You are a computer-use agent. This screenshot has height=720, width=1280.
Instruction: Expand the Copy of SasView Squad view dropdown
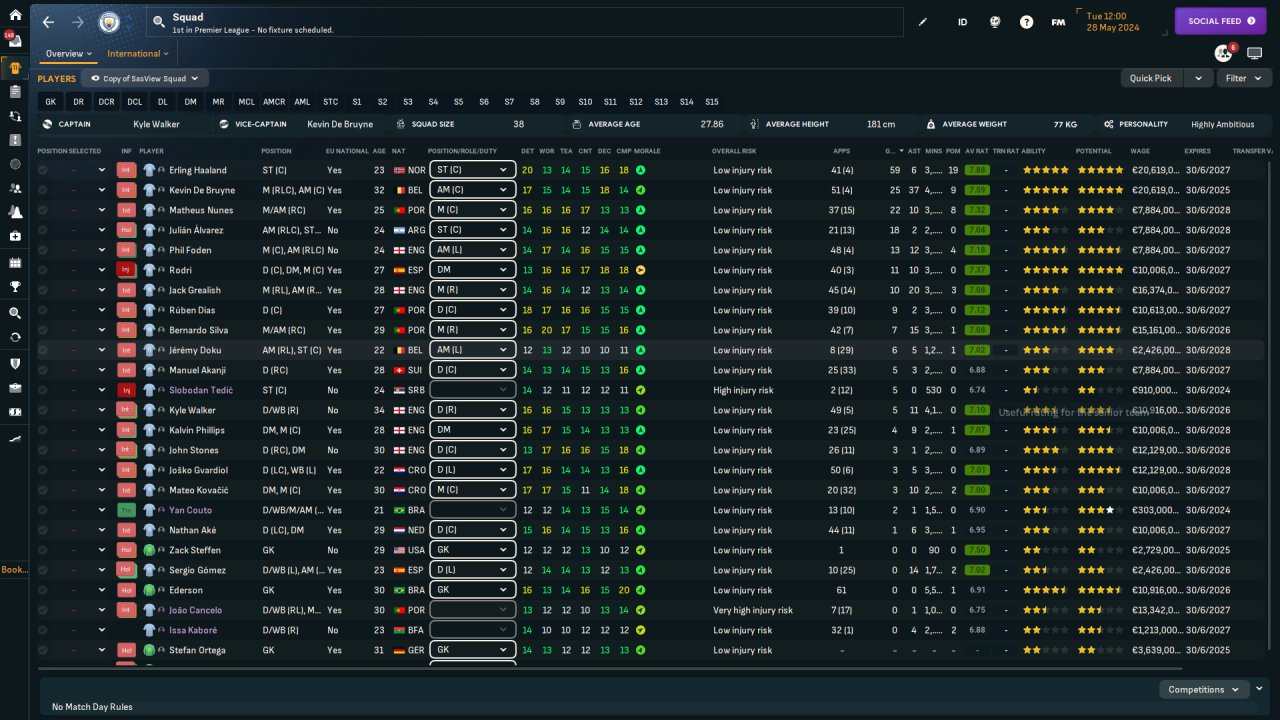(145, 78)
